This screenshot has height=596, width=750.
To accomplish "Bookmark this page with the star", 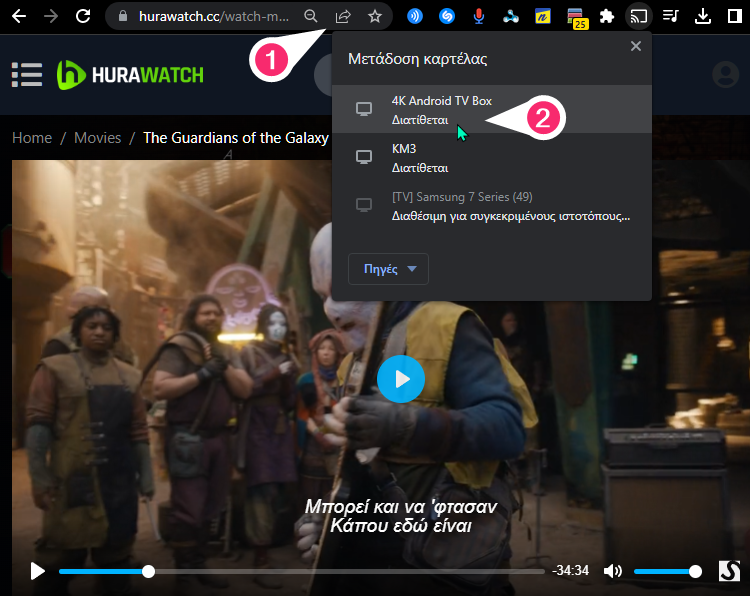I will coord(375,16).
